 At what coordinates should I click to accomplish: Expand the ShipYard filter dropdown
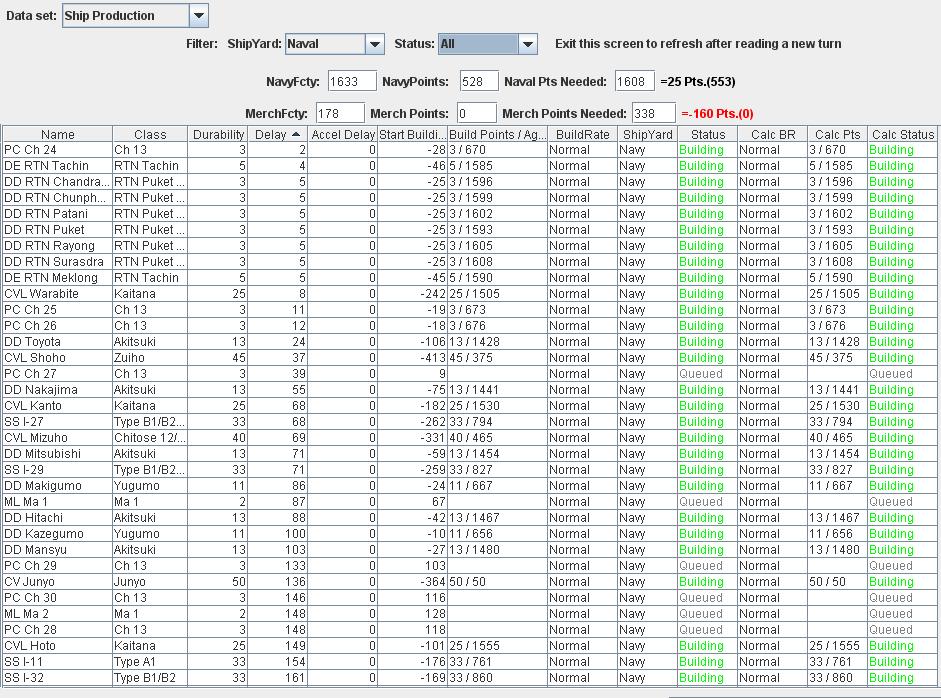tap(374, 44)
